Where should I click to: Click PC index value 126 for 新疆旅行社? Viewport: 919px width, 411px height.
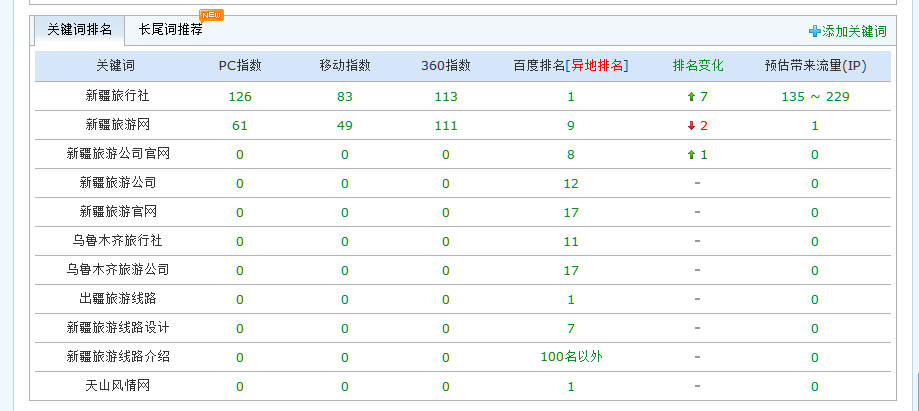240,97
